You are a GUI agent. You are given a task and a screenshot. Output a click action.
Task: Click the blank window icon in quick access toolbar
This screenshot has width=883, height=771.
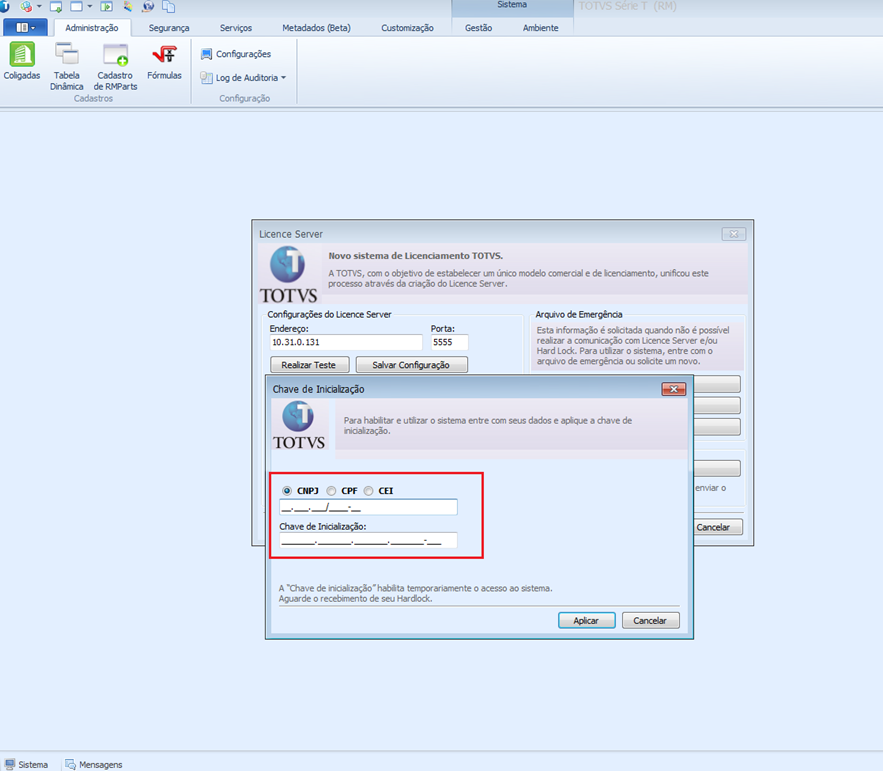coord(77,7)
